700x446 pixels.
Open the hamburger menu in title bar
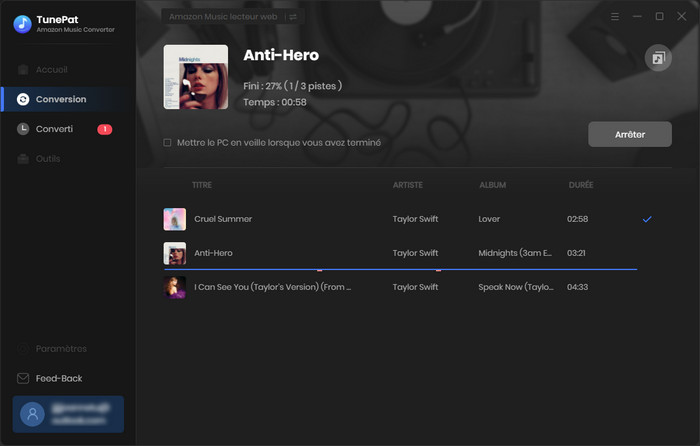[x=614, y=17]
